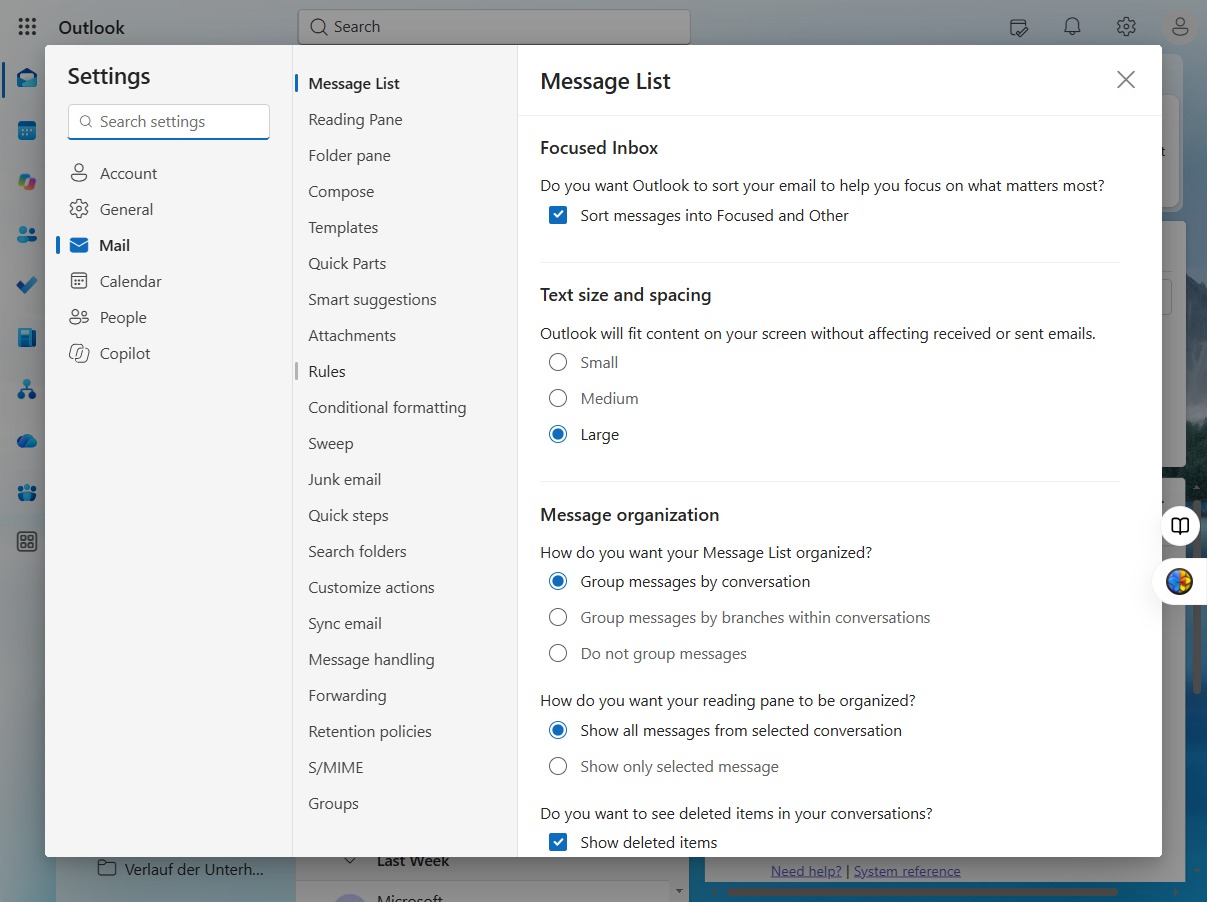The image size is (1207, 902).
Task: Open the S/MIME settings page
Action: (336, 767)
